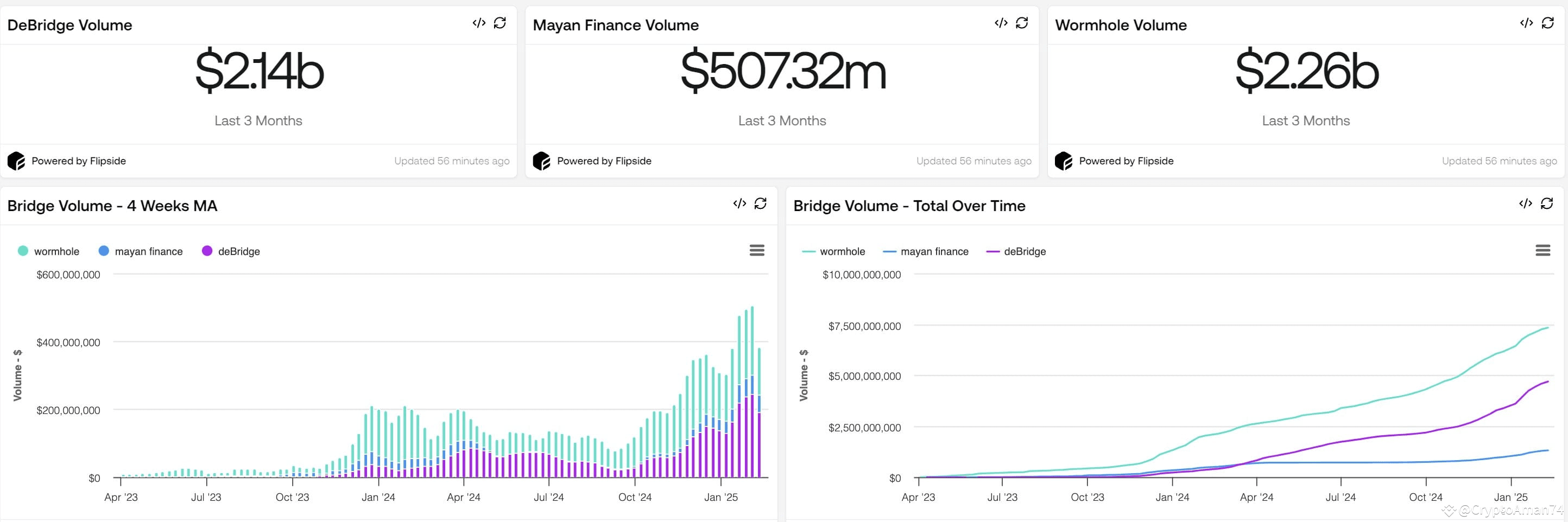Viewport: 1568px width, 522px height.
Task: Open hamburger menu on 4 Weeks MA chart
Action: click(x=757, y=251)
